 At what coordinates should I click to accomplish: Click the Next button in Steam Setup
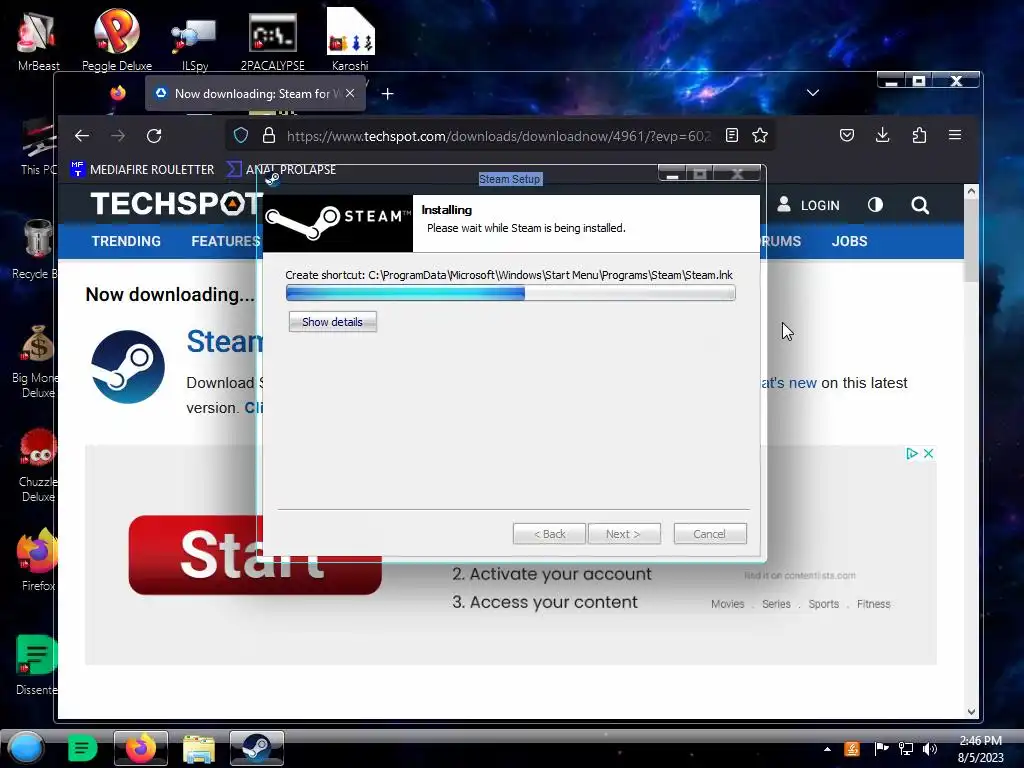(x=624, y=534)
